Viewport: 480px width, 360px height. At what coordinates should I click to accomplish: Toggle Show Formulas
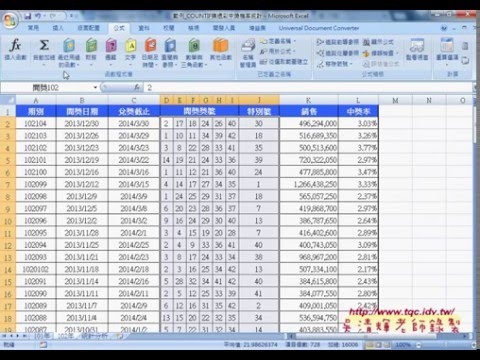click(x=379, y=42)
